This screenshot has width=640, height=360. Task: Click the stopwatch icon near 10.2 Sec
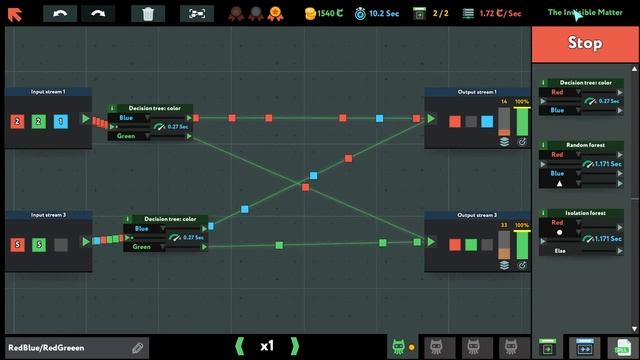click(x=360, y=13)
